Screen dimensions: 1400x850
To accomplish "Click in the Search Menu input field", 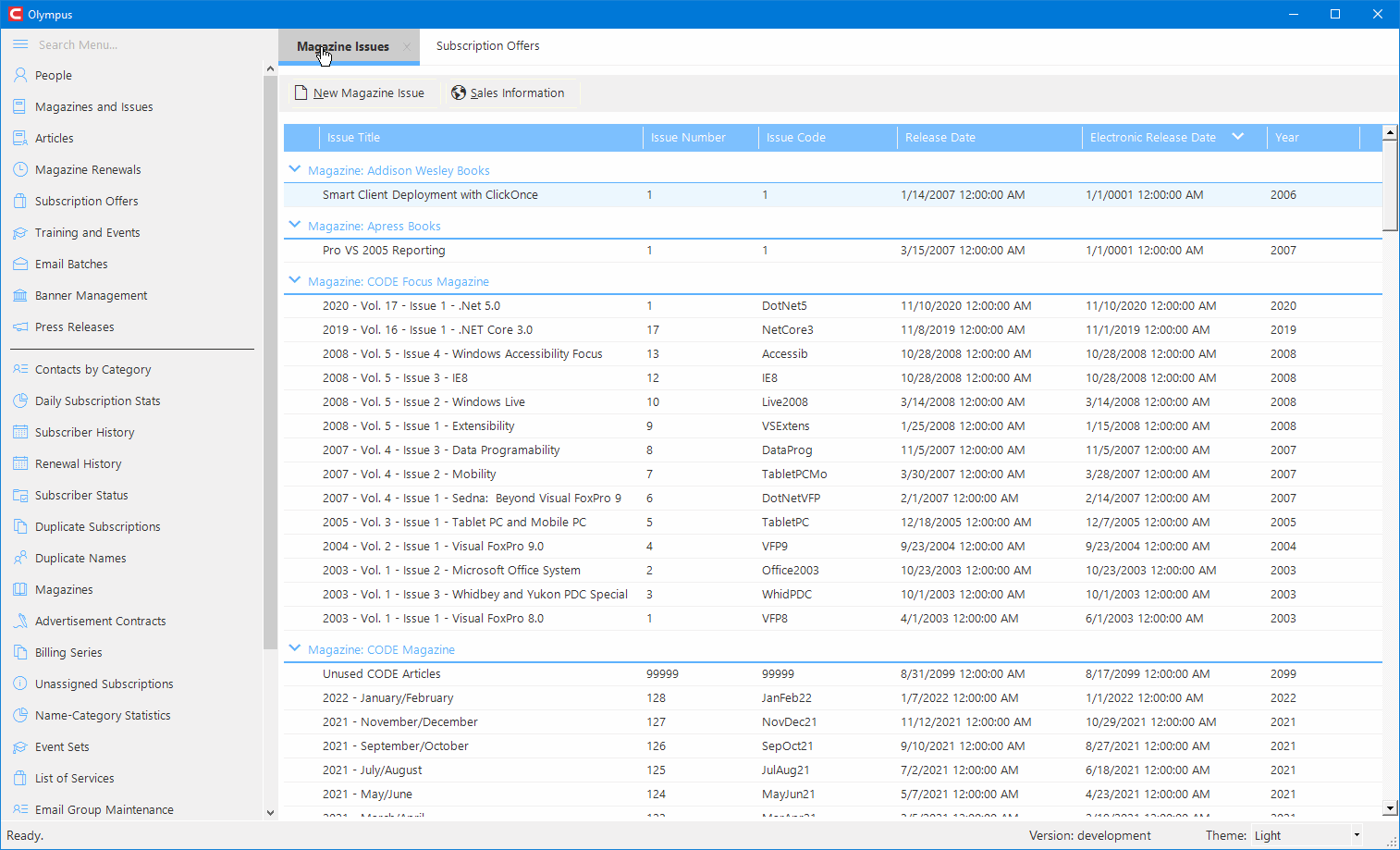I will tap(146, 44).
